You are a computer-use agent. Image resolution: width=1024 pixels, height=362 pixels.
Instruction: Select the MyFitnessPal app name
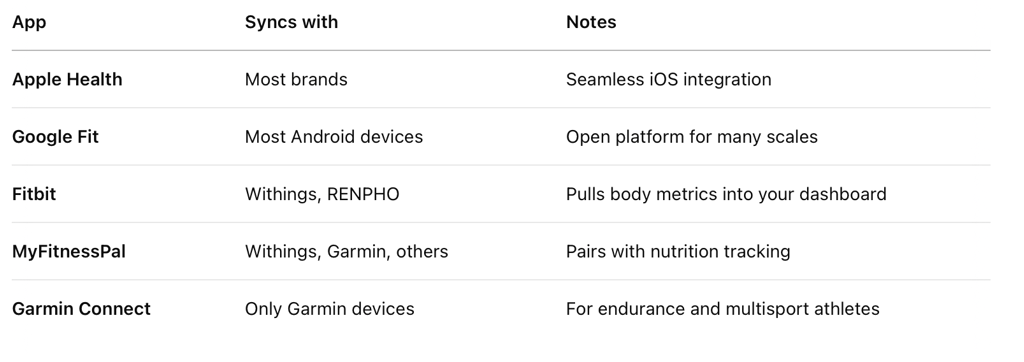(x=69, y=252)
